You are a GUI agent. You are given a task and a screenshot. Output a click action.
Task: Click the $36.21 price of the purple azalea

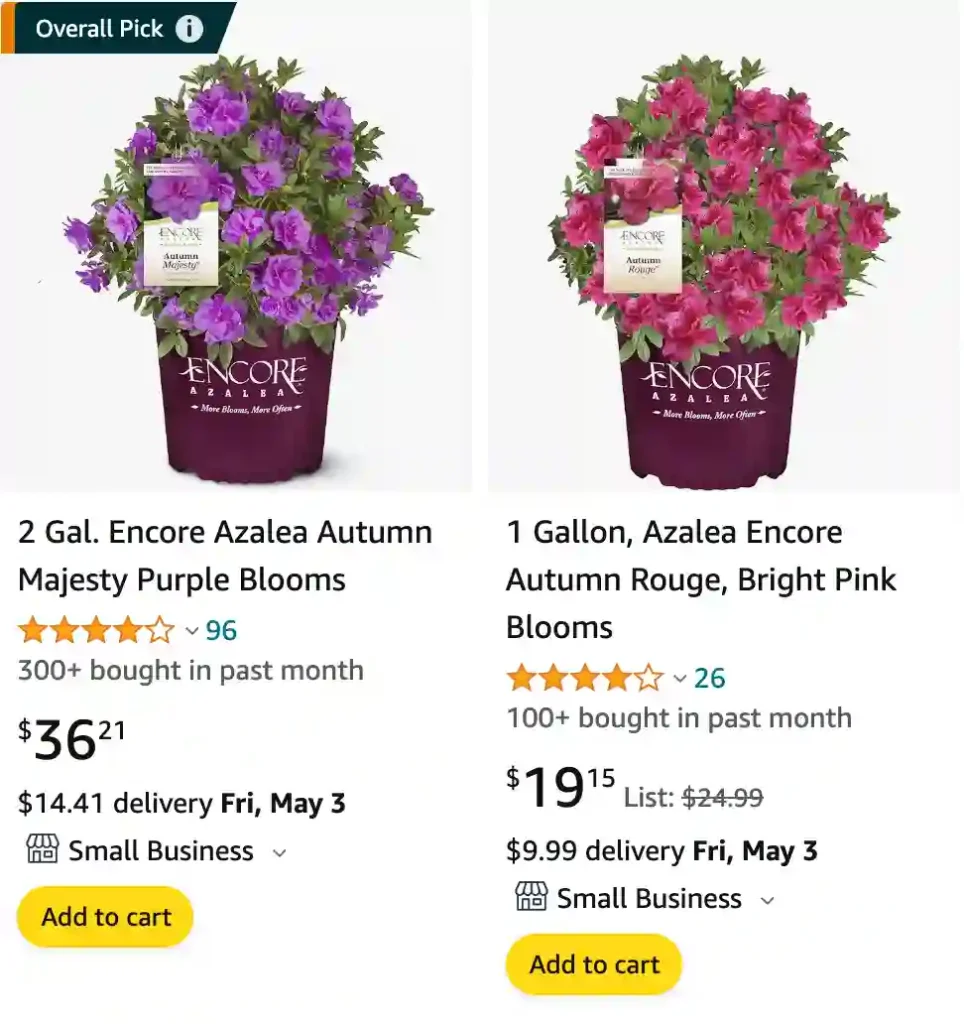point(72,740)
